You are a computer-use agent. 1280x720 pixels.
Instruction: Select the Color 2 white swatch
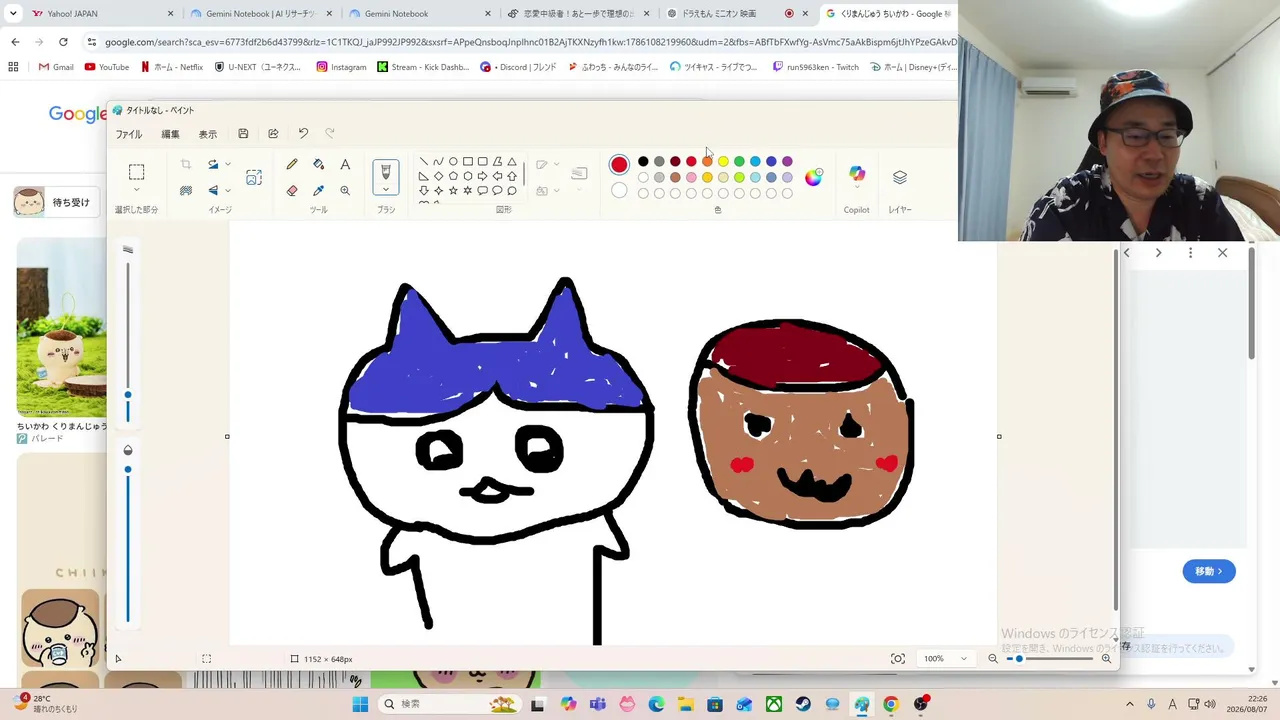[x=619, y=190]
